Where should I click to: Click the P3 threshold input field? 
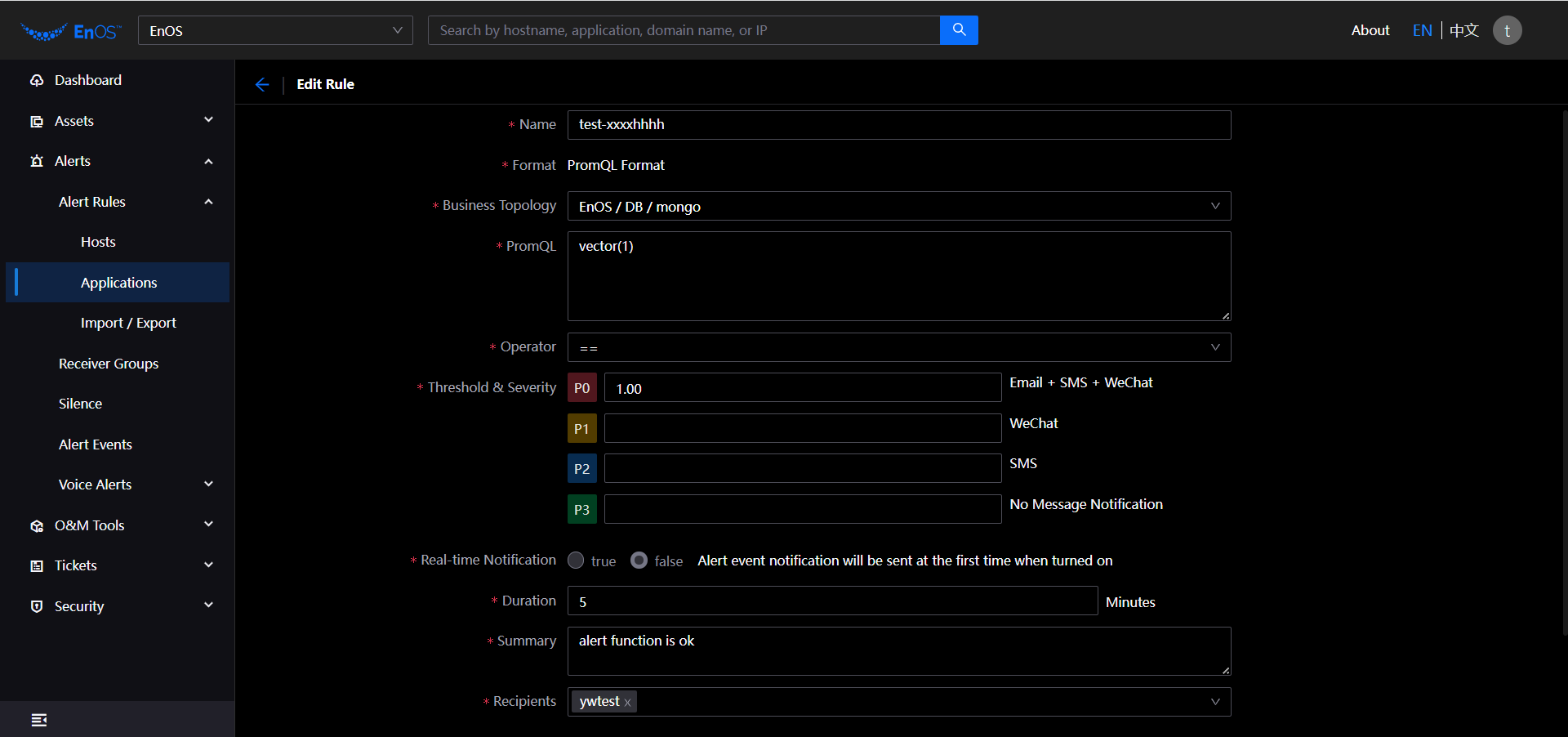(x=803, y=509)
